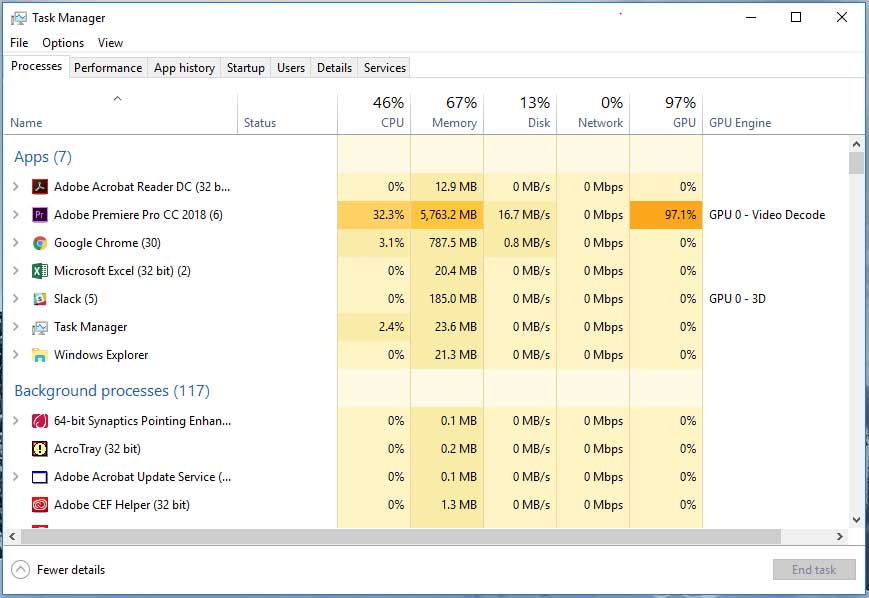
Task: Open the Services tab
Action: (385, 68)
